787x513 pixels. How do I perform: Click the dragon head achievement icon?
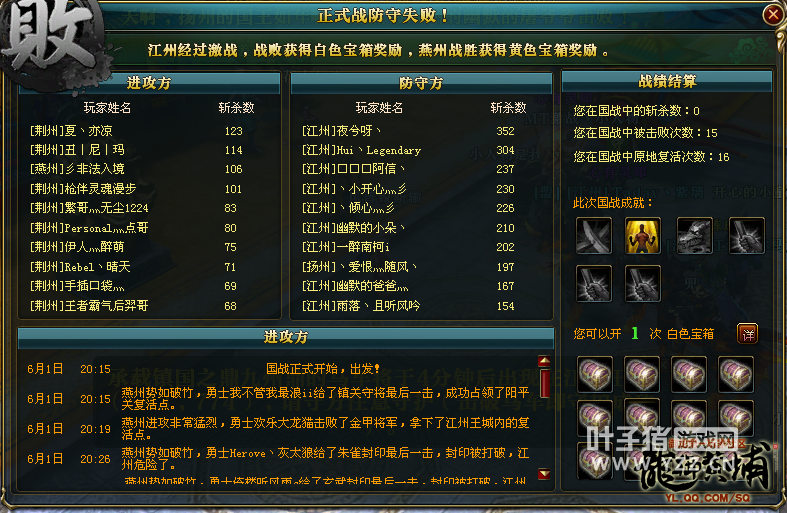point(695,235)
